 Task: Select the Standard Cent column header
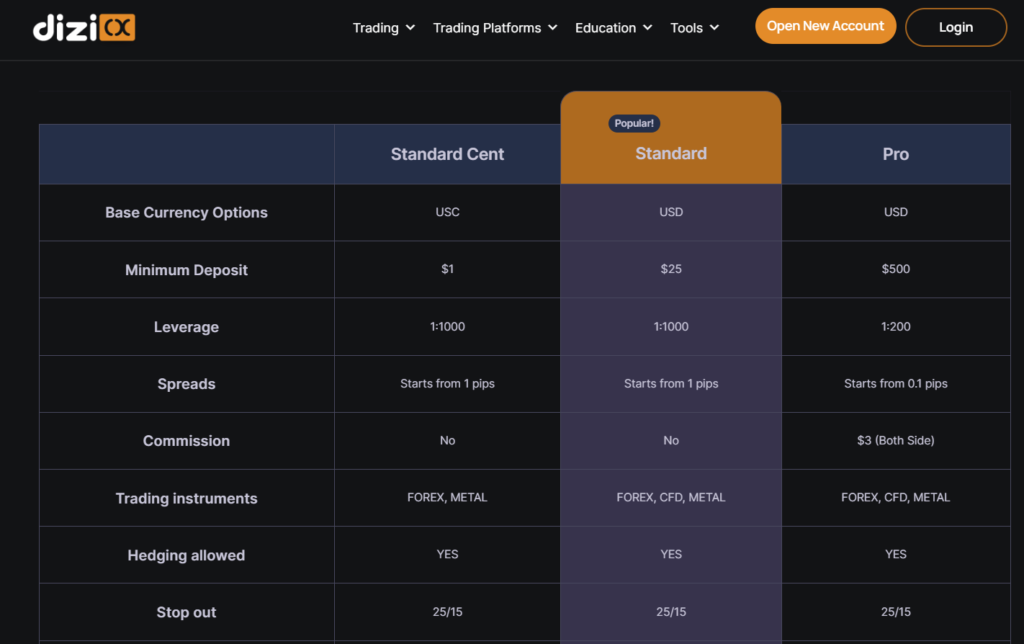pos(447,154)
